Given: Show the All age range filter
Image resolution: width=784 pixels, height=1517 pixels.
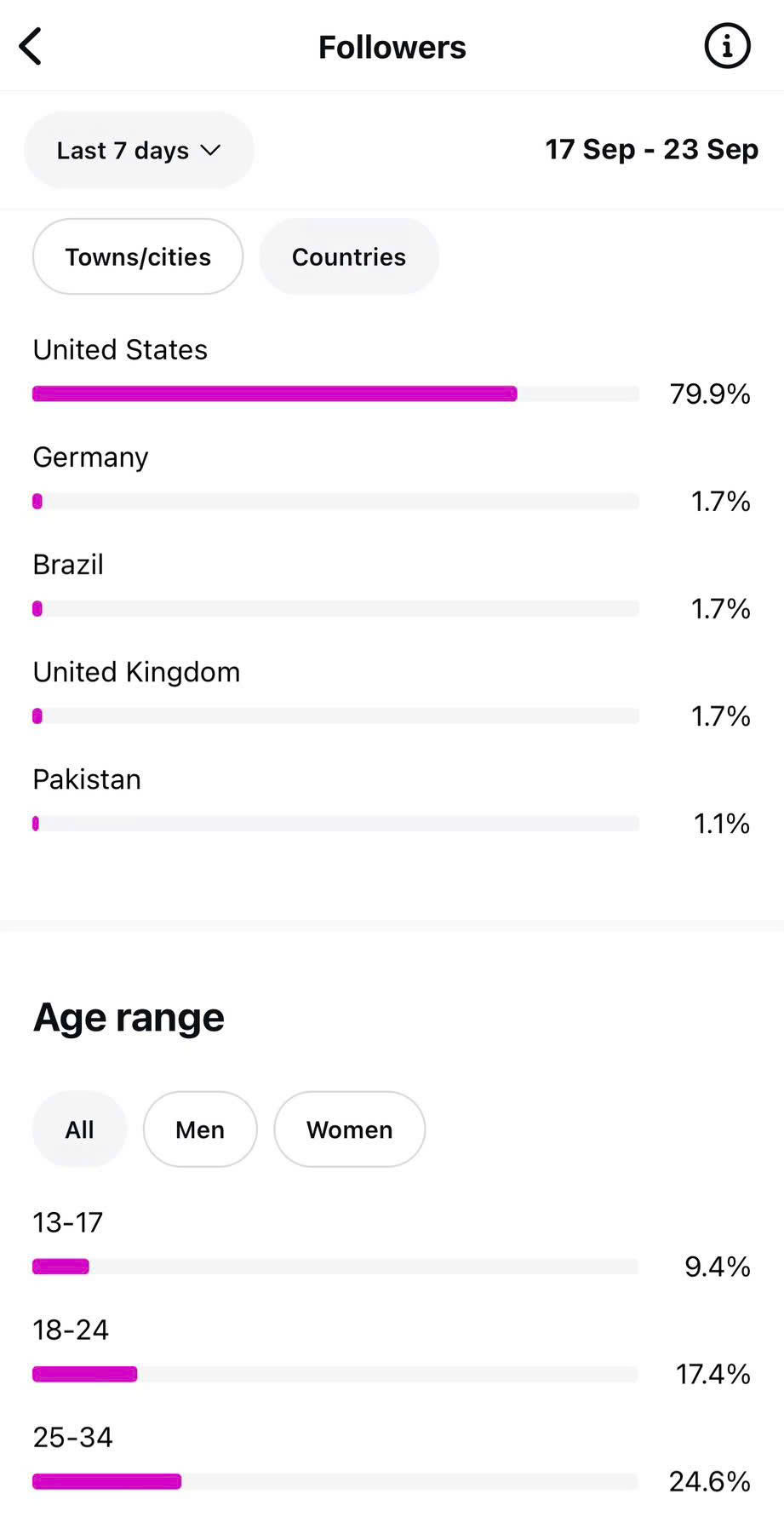Looking at the screenshot, I should coord(79,1129).
